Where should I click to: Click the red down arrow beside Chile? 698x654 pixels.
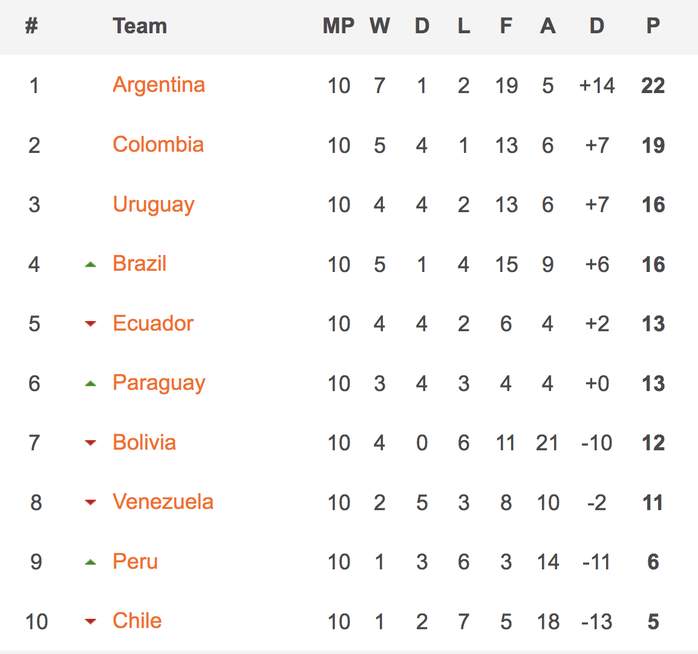(90, 621)
